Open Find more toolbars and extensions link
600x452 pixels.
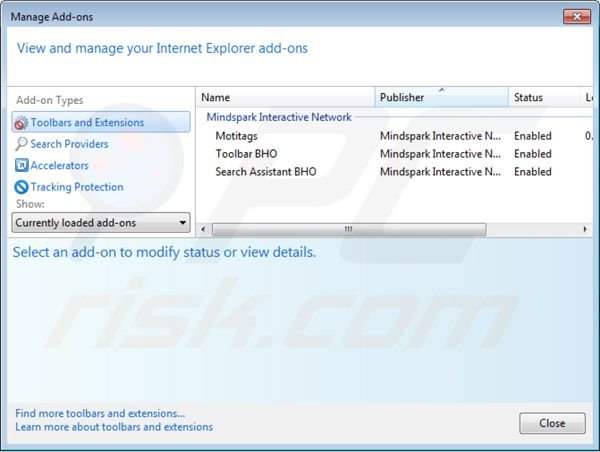pos(100,413)
